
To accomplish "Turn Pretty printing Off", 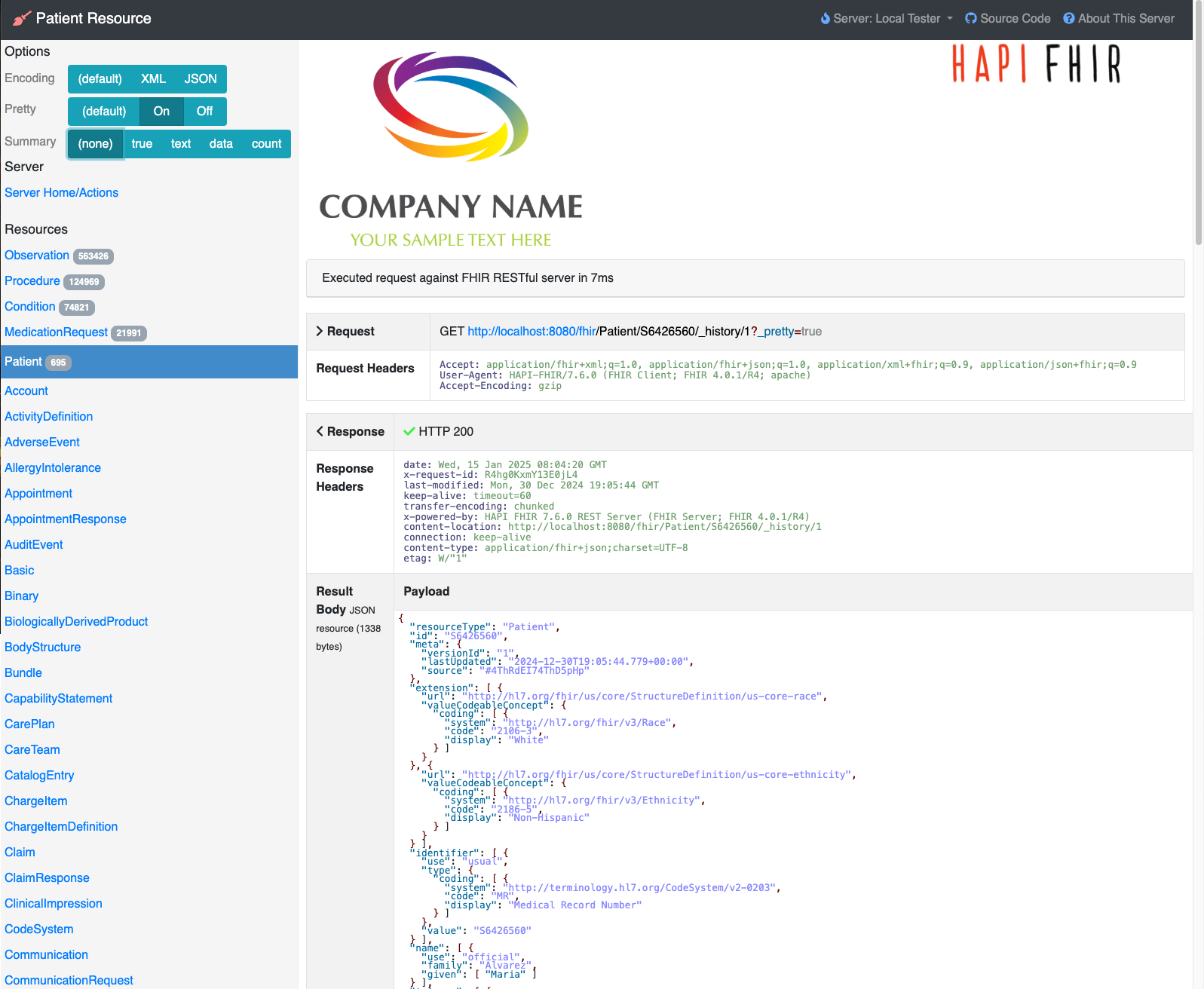I will [x=204, y=112].
